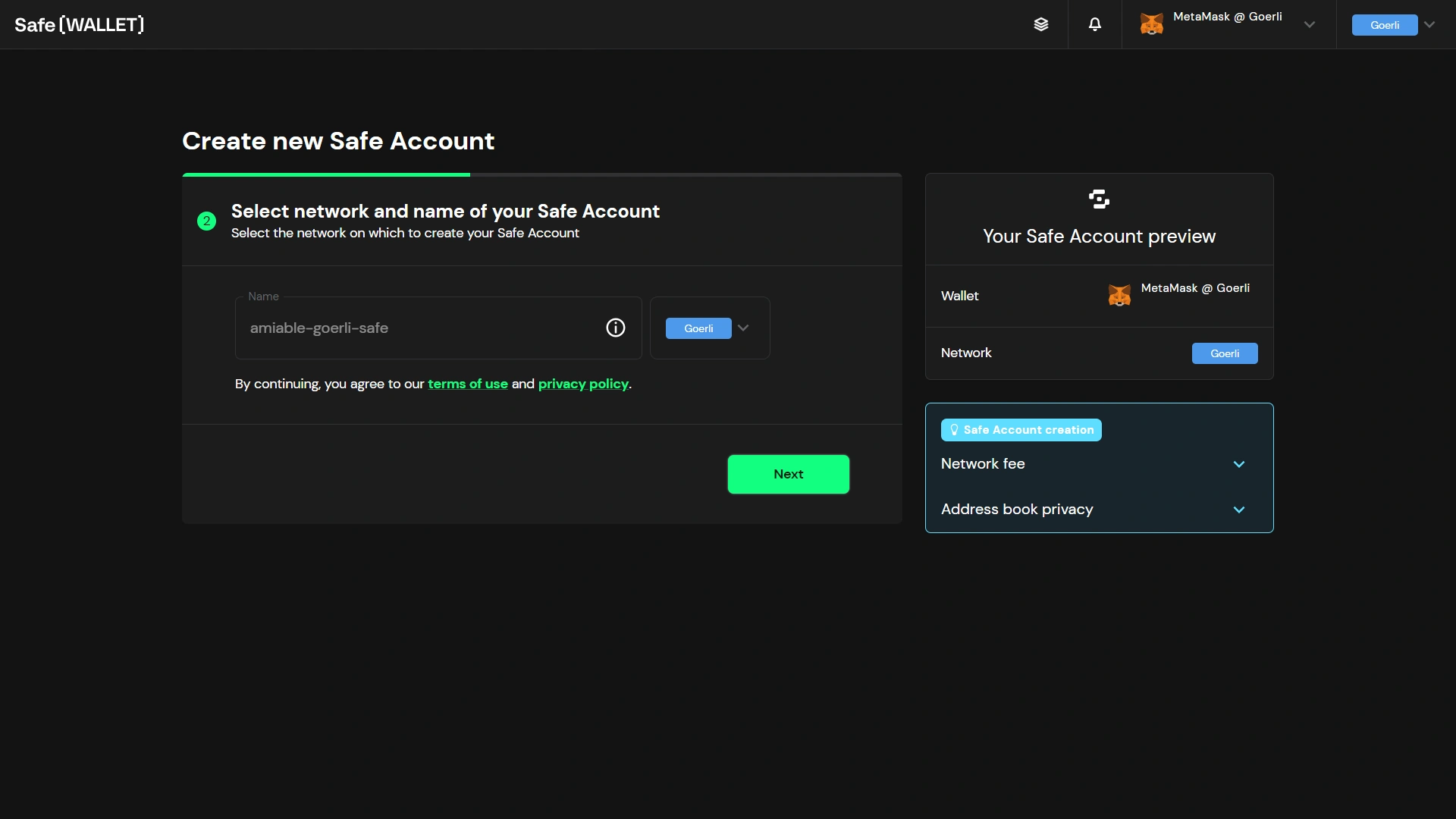Open the terms of use link
The width and height of the screenshot is (1456, 819).
coord(468,384)
